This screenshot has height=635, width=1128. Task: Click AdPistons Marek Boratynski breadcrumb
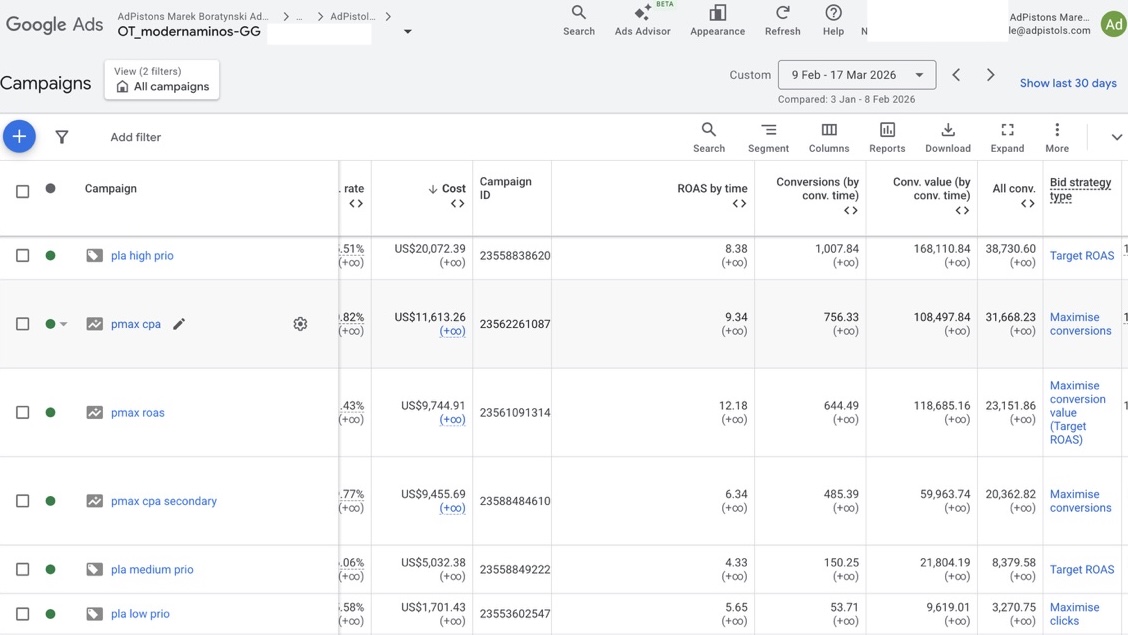coord(192,16)
